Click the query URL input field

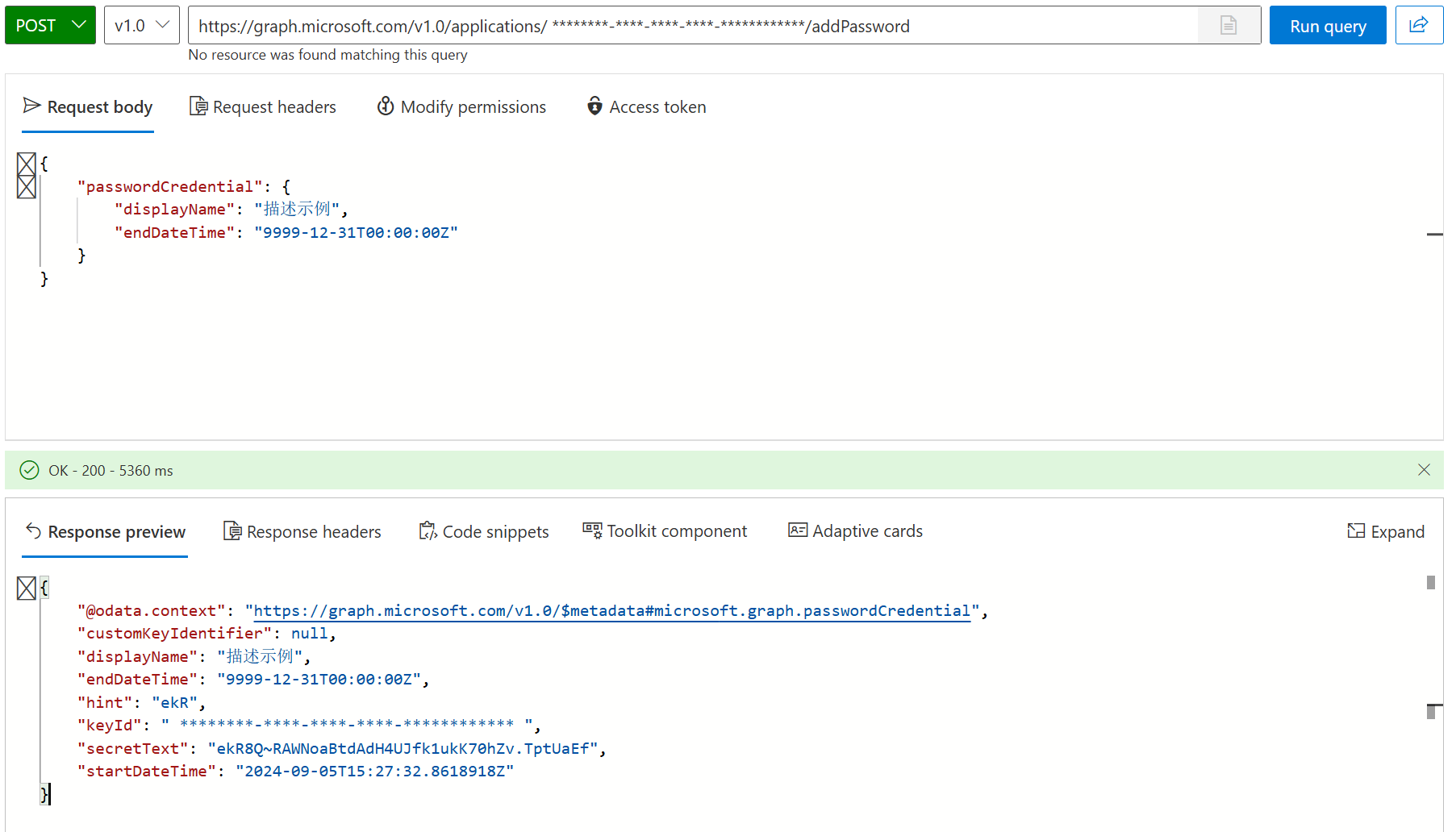[694, 26]
